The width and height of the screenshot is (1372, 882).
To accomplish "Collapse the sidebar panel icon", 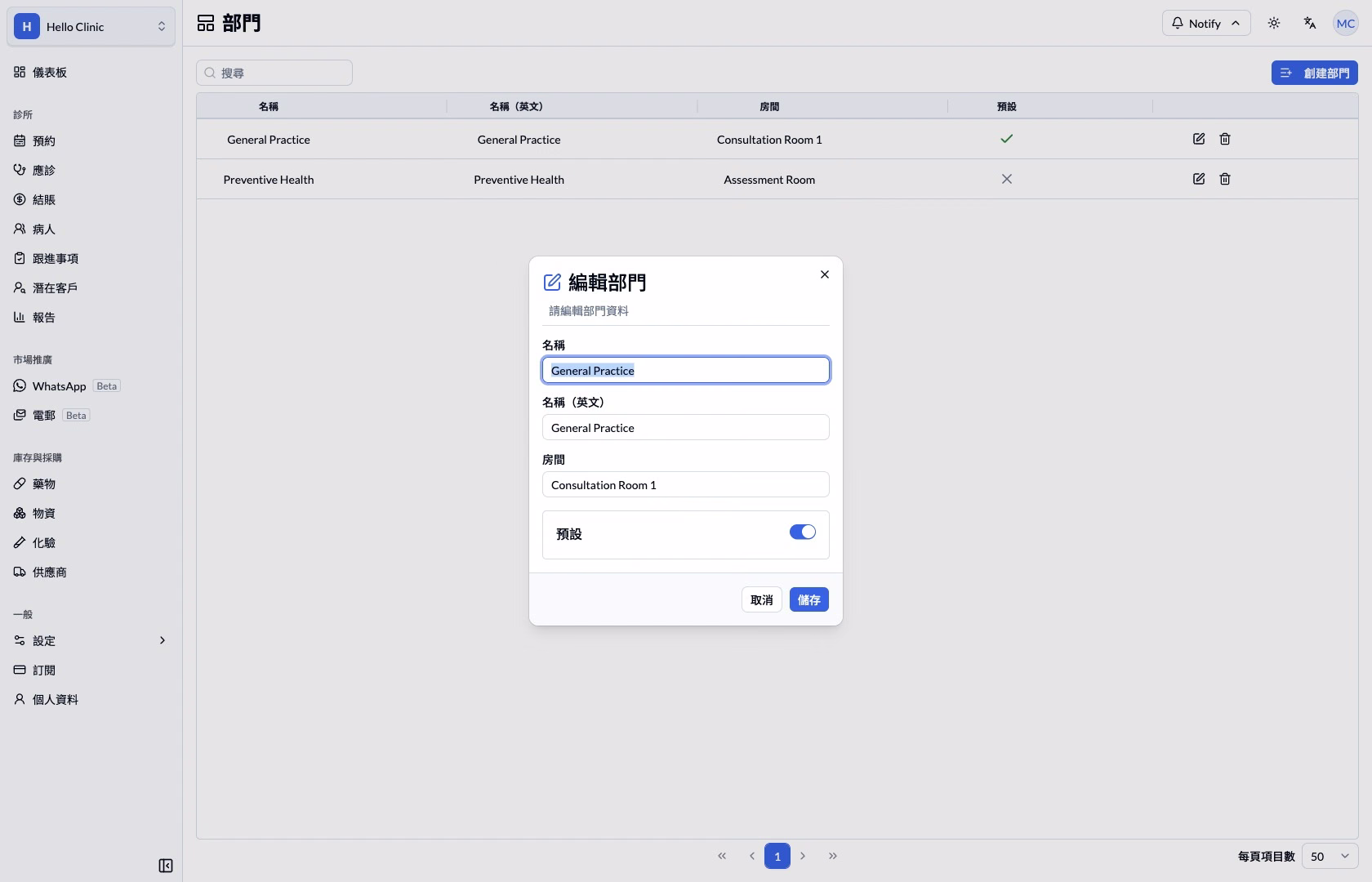I will pos(166,866).
